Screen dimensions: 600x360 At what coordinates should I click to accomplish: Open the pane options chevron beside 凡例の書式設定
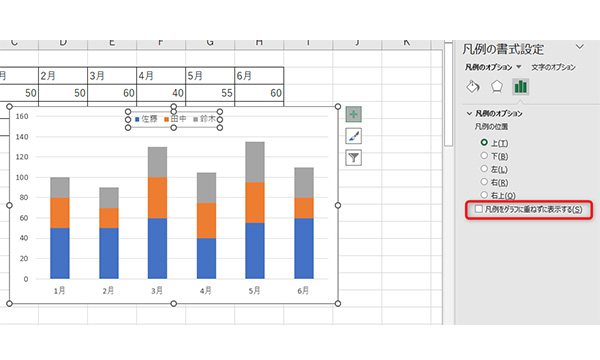click(x=580, y=47)
